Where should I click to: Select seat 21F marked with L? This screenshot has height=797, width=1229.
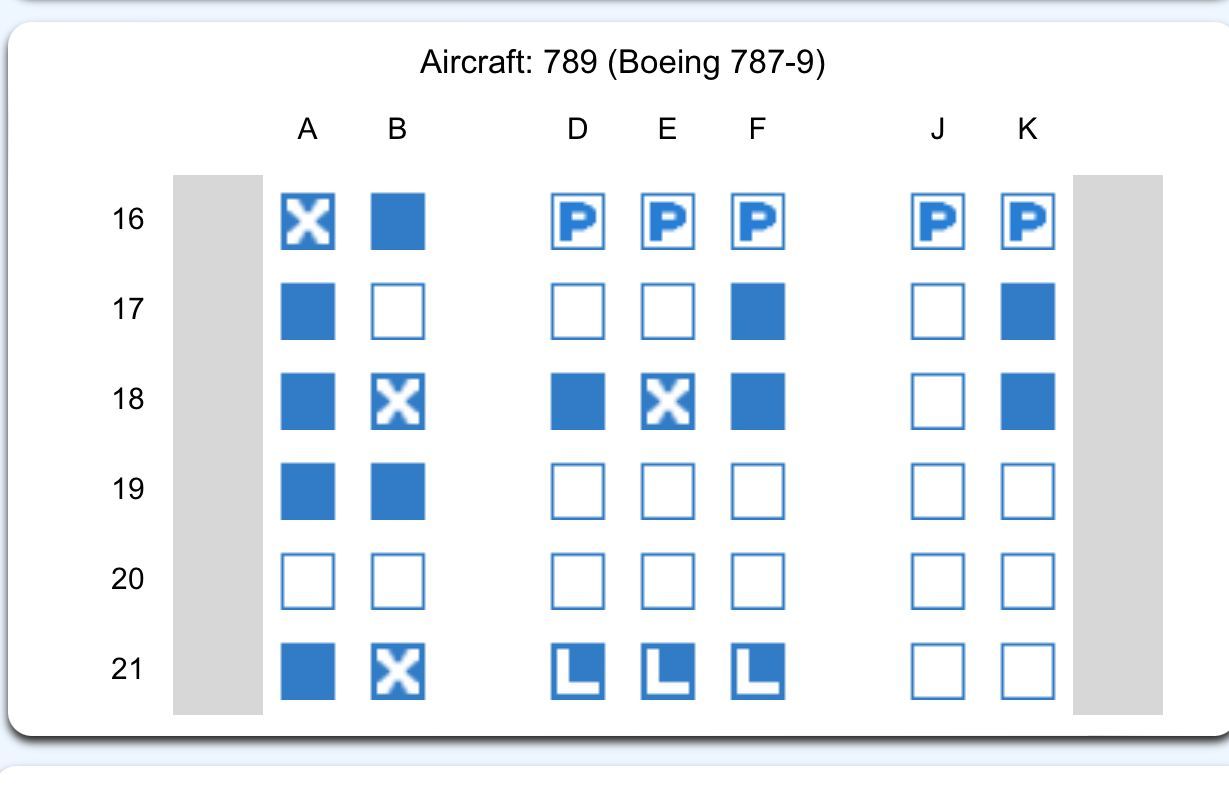[757, 671]
